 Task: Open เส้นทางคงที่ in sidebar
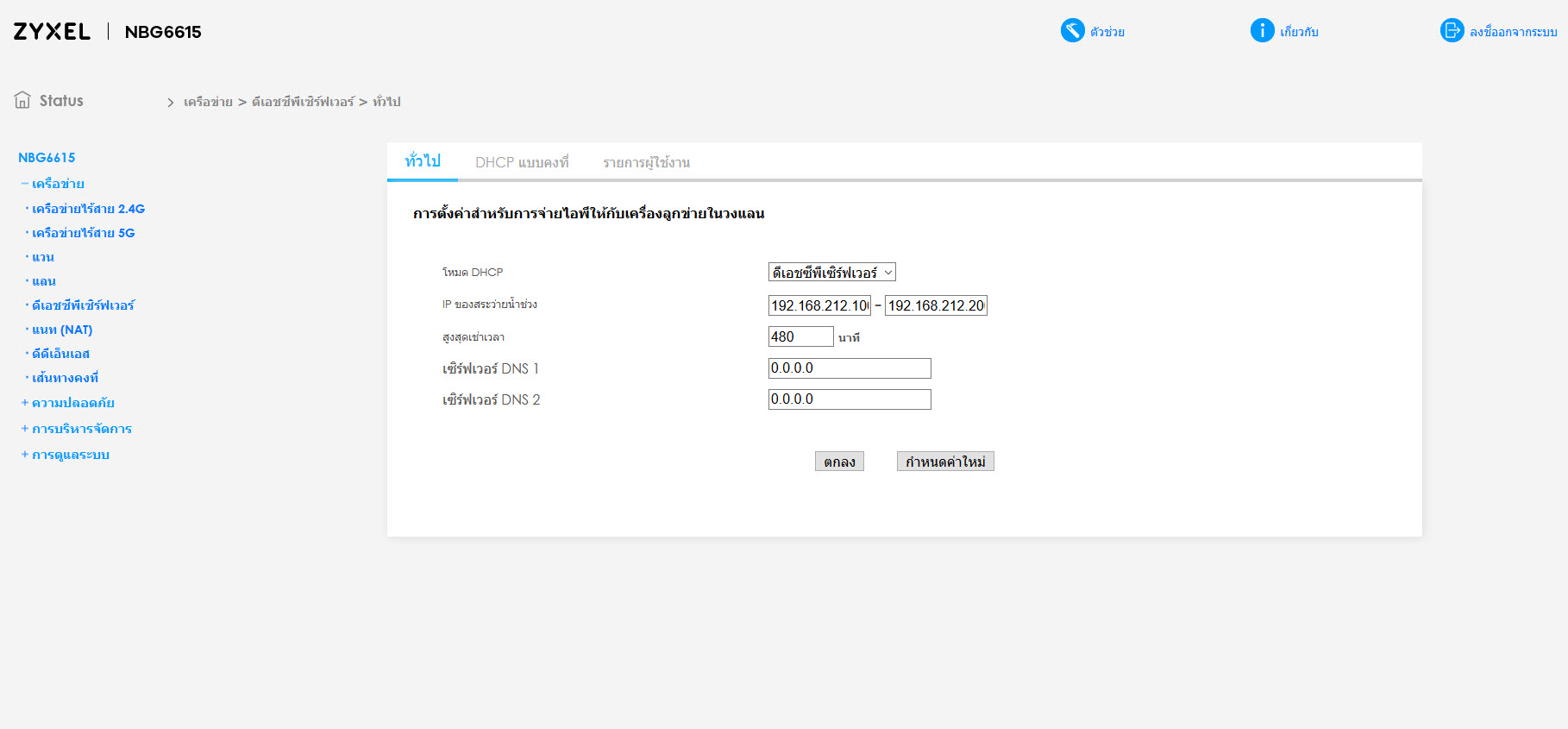click(65, 378)
